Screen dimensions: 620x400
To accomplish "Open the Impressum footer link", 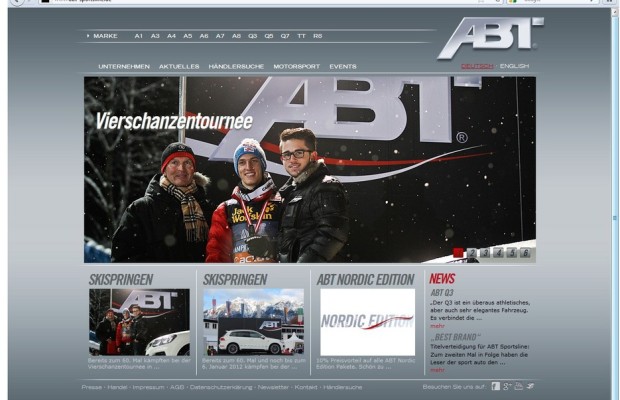I will [x=148, y=387].
